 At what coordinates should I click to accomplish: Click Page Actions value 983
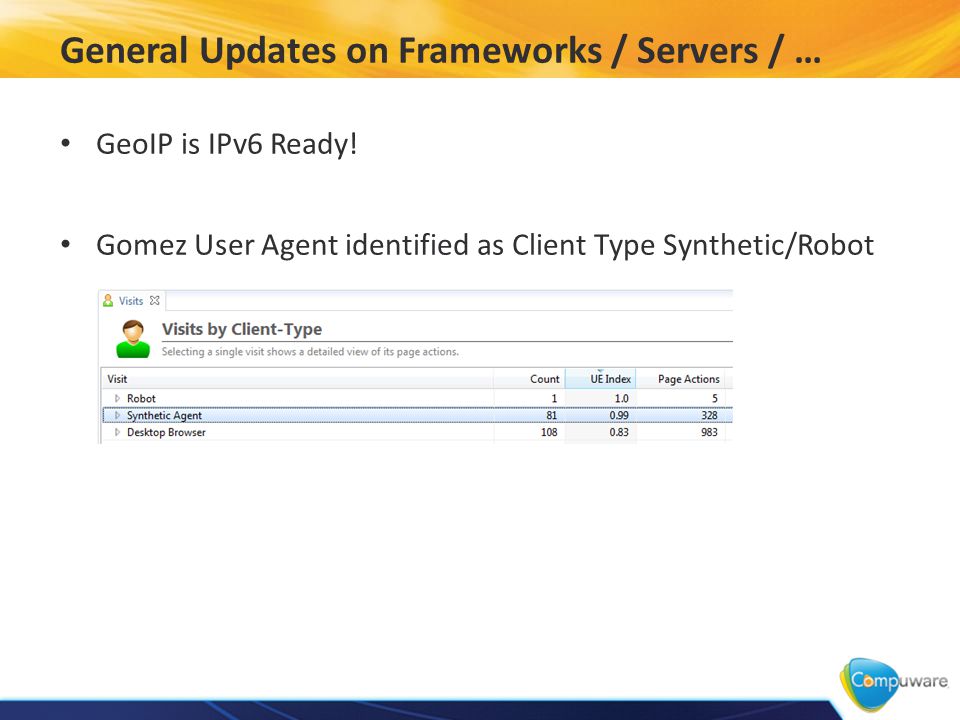pyautogui.click(x=709, y=432)
